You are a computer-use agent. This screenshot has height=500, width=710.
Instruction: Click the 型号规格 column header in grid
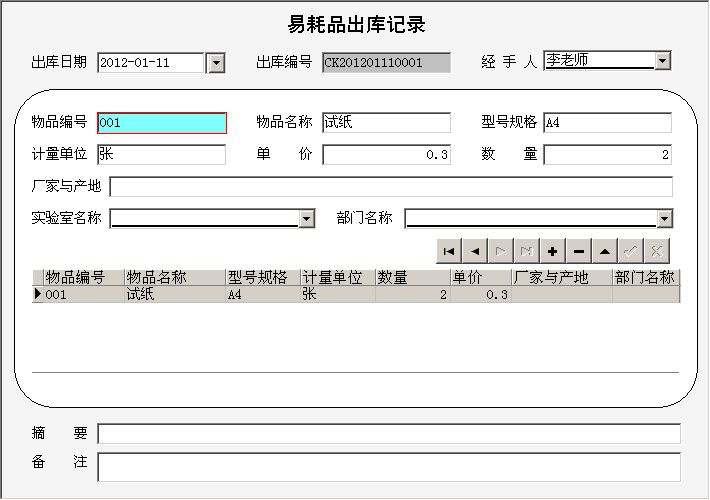(263, 277)
